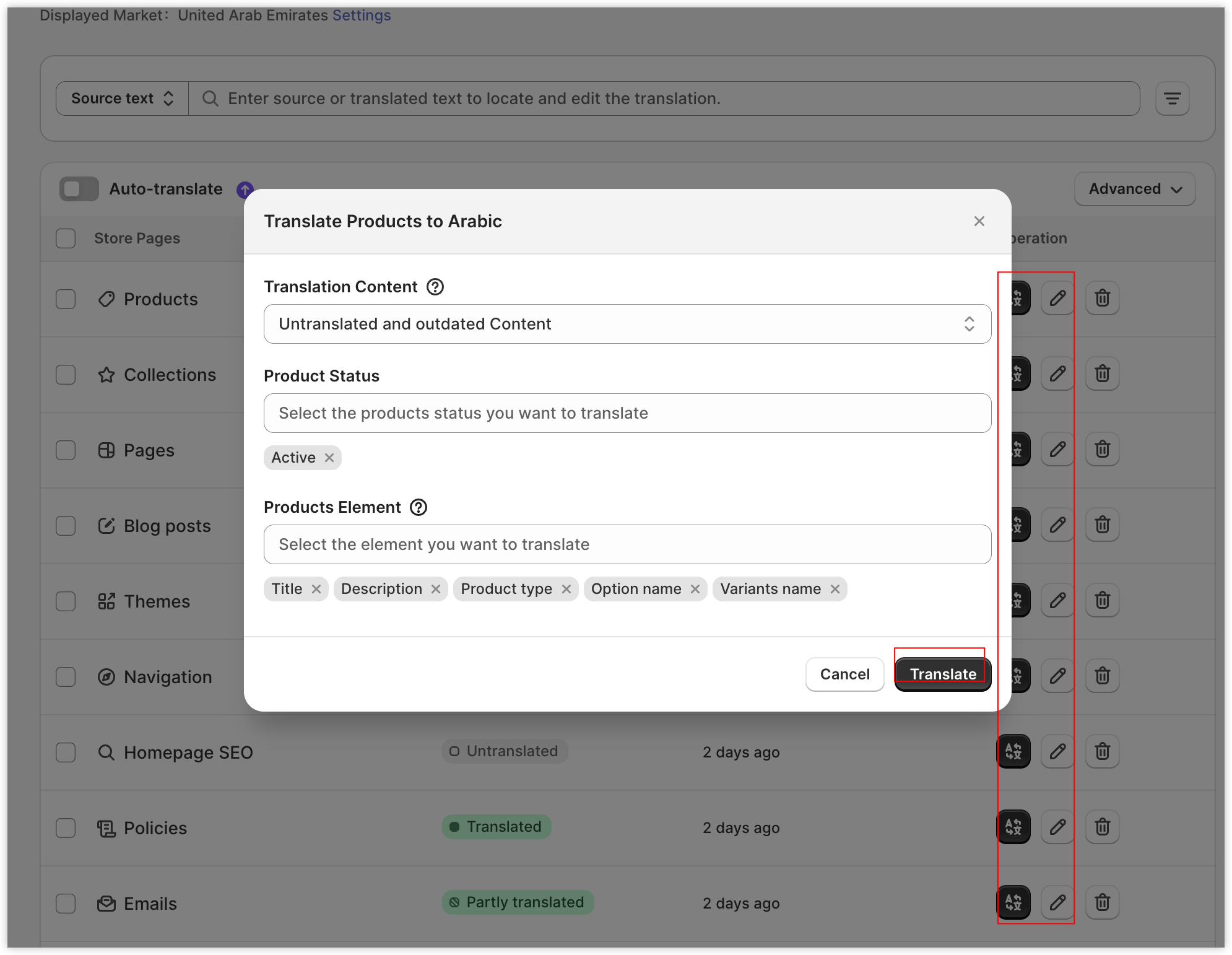
Task: Click the translate icon for Homepage SEO
Action: coord(1013,751)
